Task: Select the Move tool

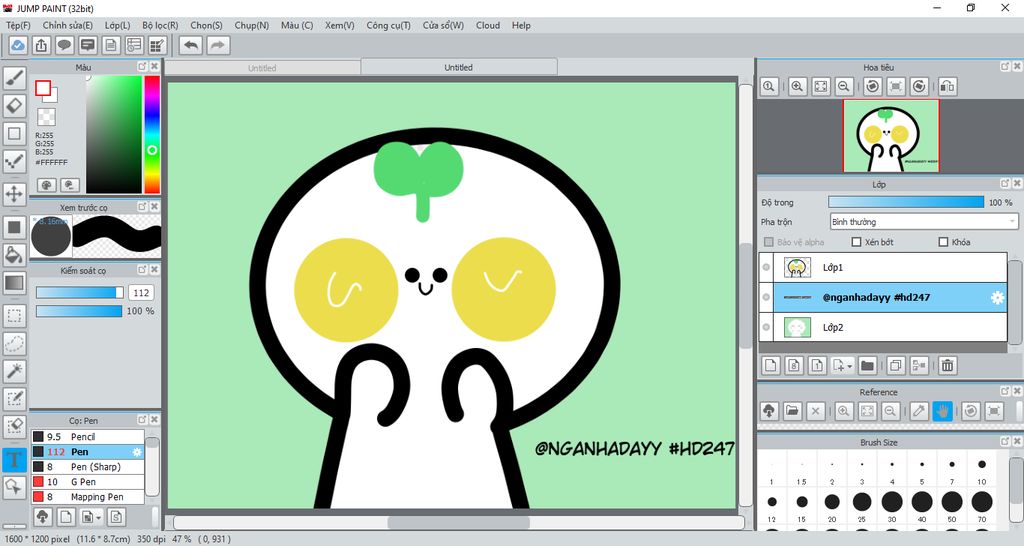Action: 14,193
